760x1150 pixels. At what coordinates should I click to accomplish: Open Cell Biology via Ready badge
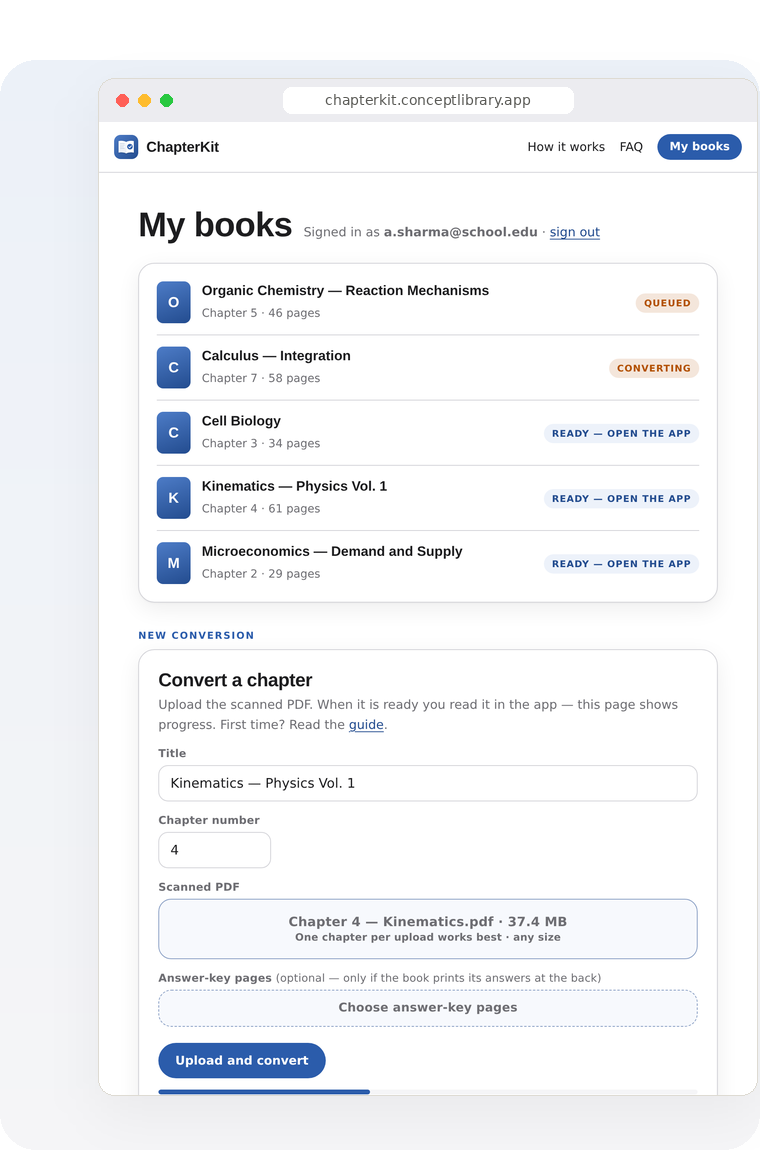click(621, 433)
